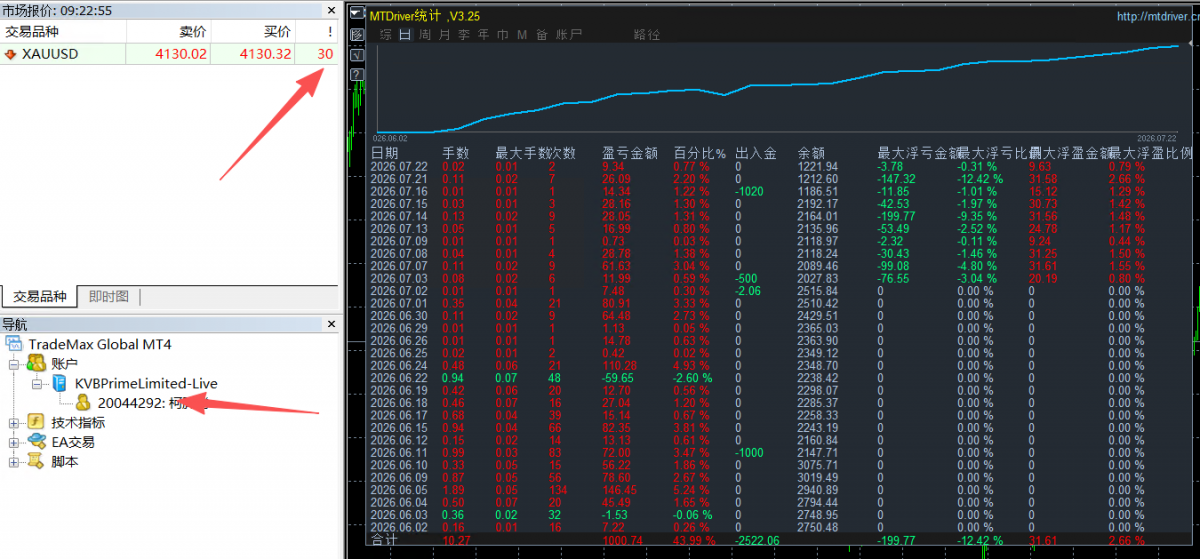Select the 季 quarterly statistics tab
Screen dimensions: 1200x559
pyautogui.click(x=464, y=34)
